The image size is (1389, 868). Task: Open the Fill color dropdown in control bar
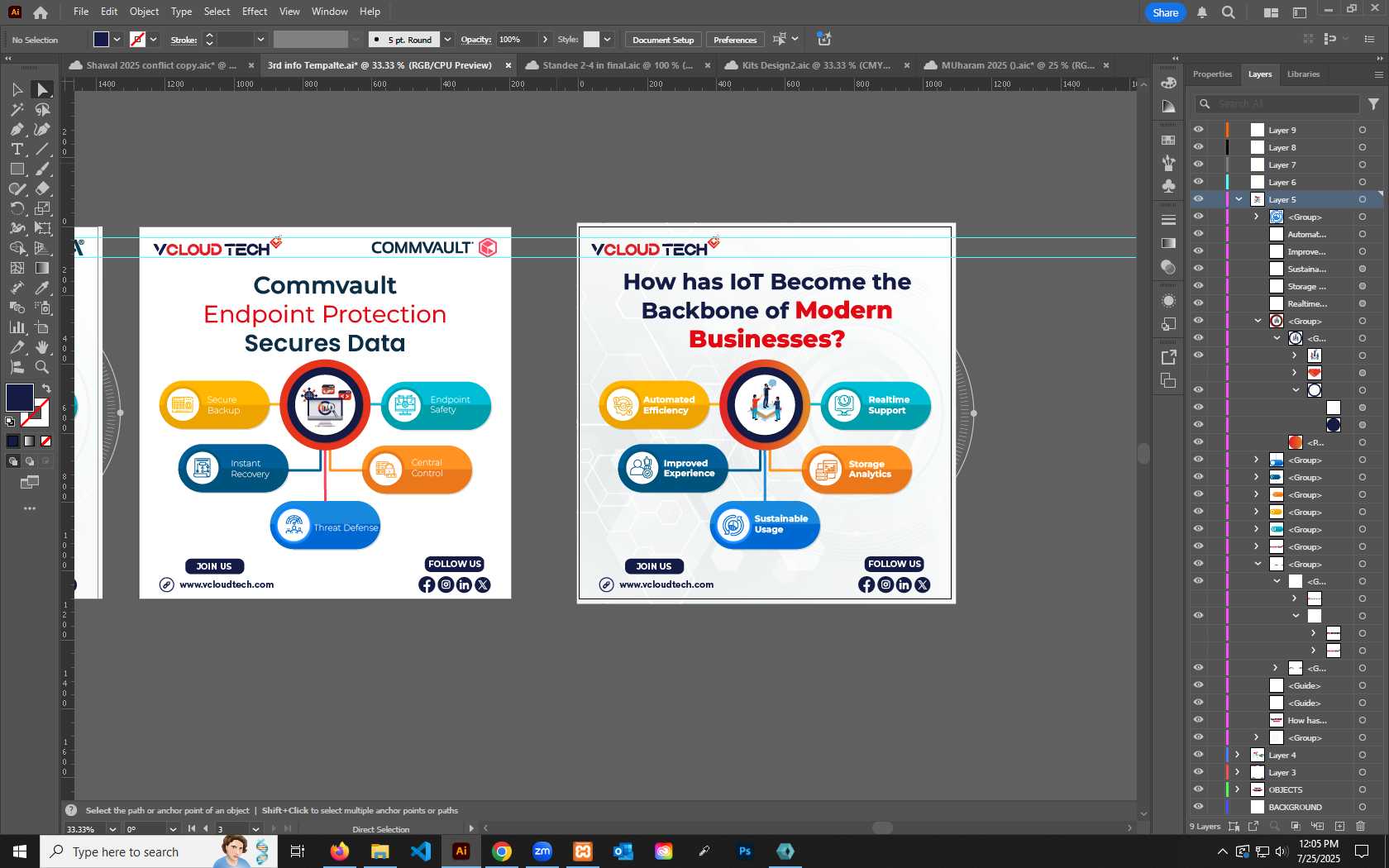[117, 40]
